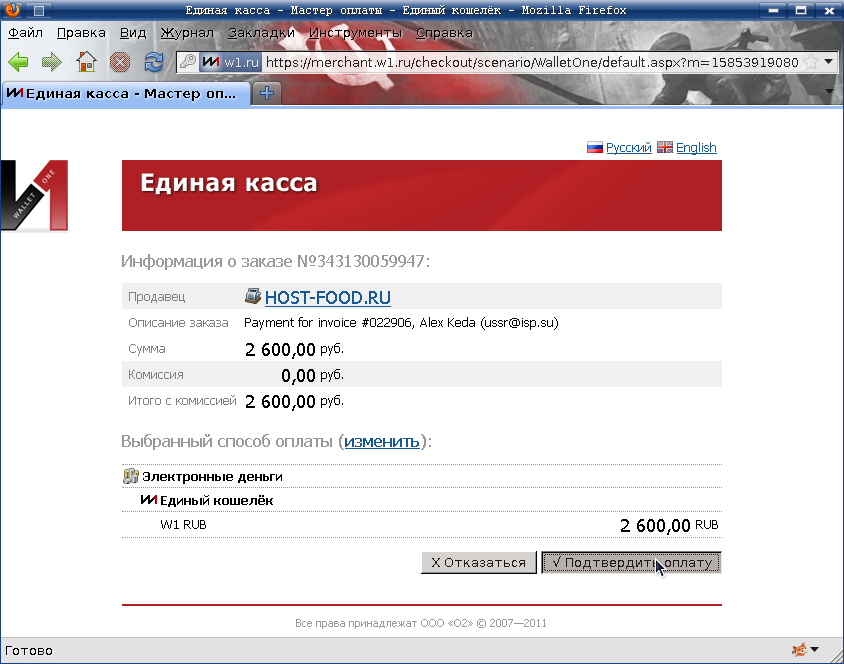Viewport: 844px width, 664px height.
Task: Open the Справка menu
Action: tap(444, 33)
